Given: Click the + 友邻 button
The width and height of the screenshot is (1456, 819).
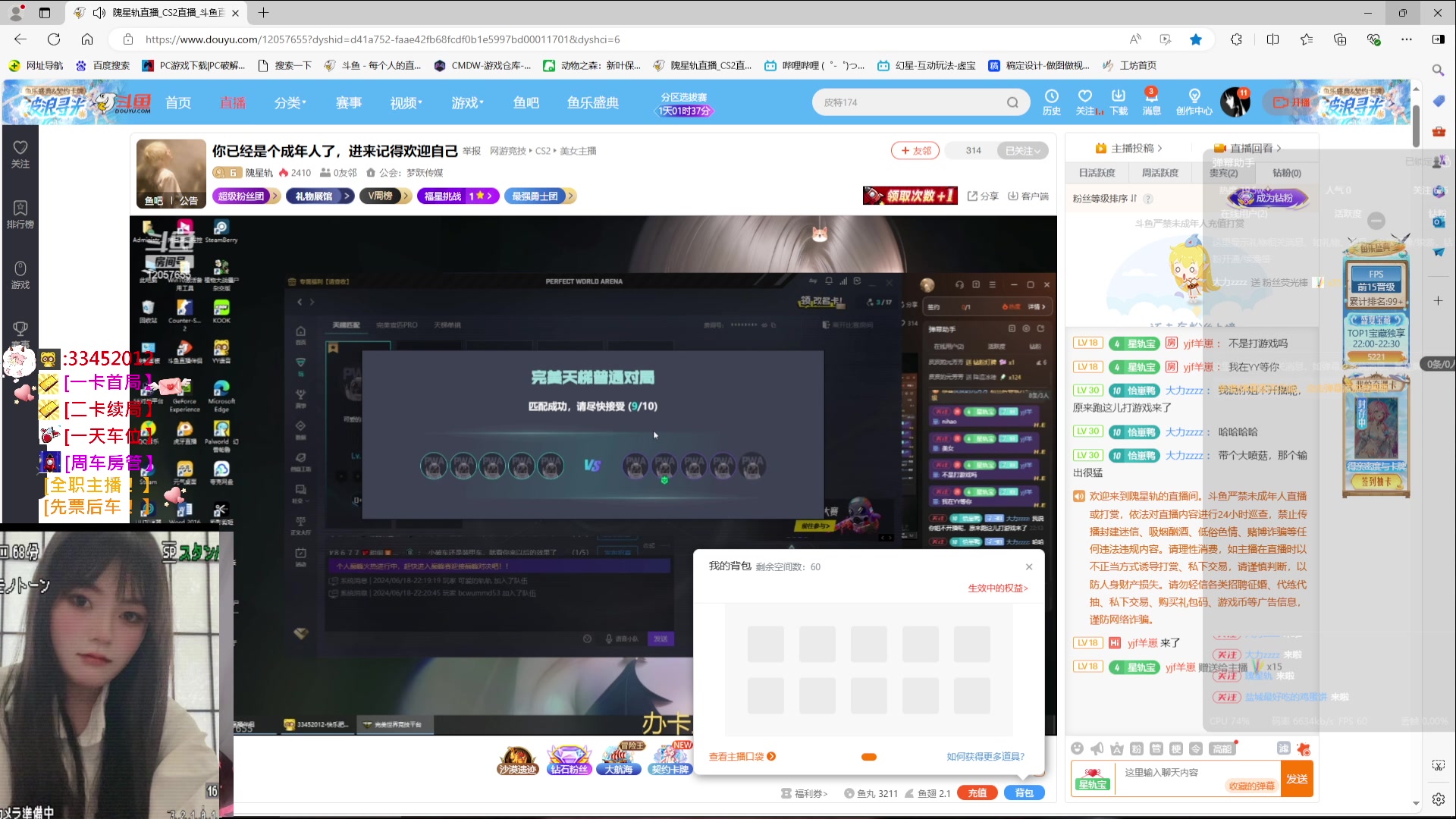Looking at the screenshot, I should (915, 151).
